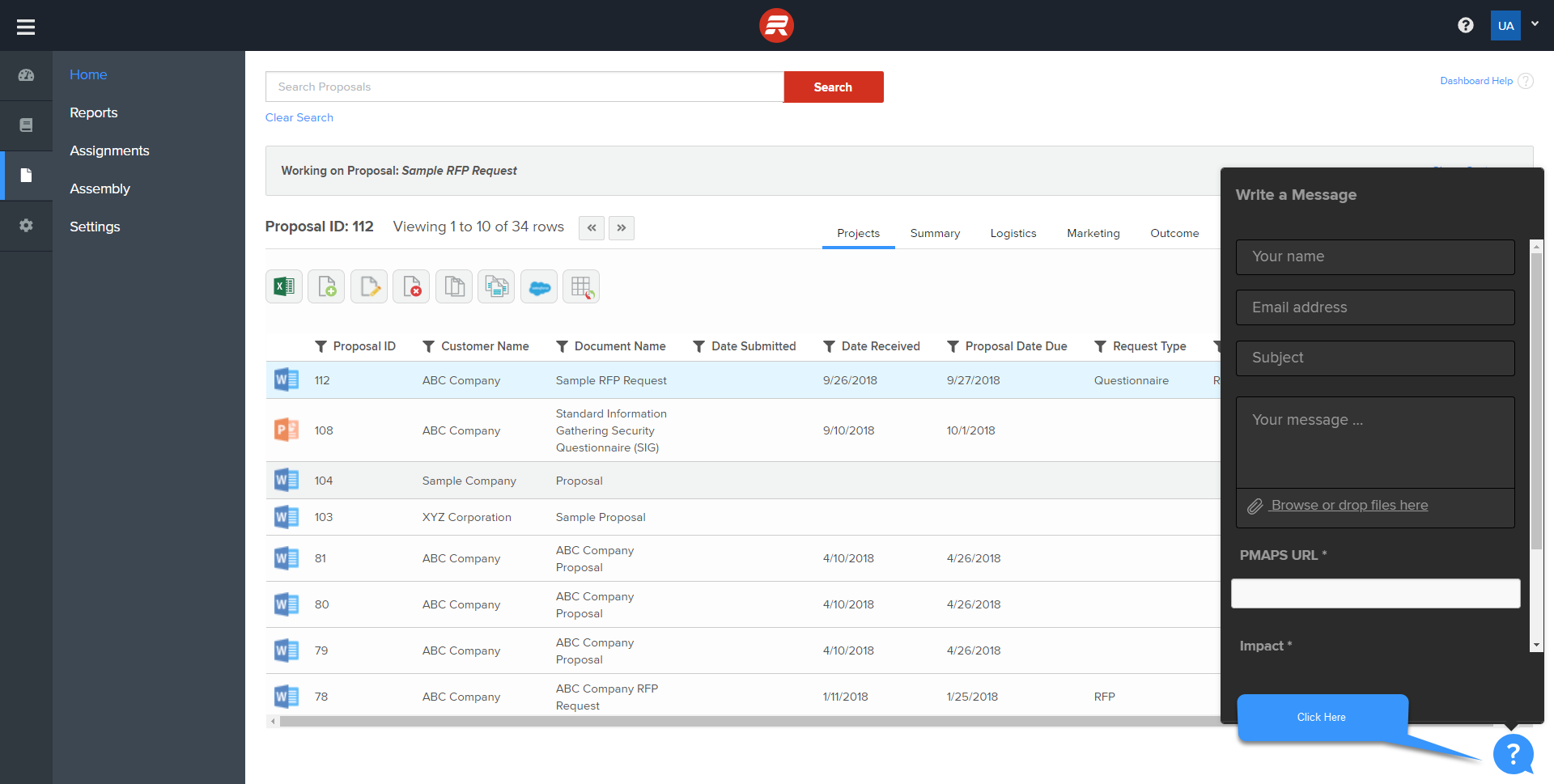Filter the Date Received column
Screen dimensions: 1554x784
click(830, 346)
